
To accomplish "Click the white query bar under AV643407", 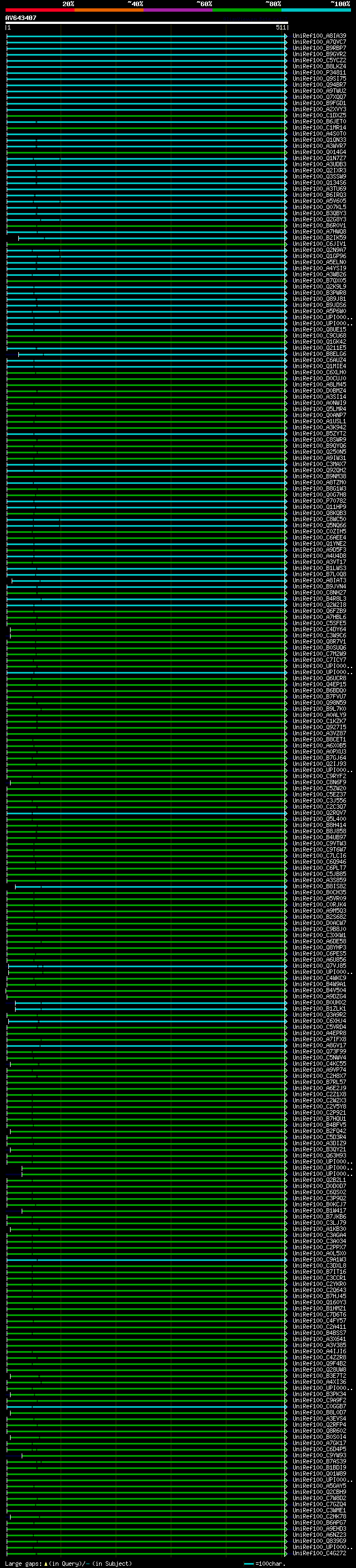I will (x=146, y=23).
